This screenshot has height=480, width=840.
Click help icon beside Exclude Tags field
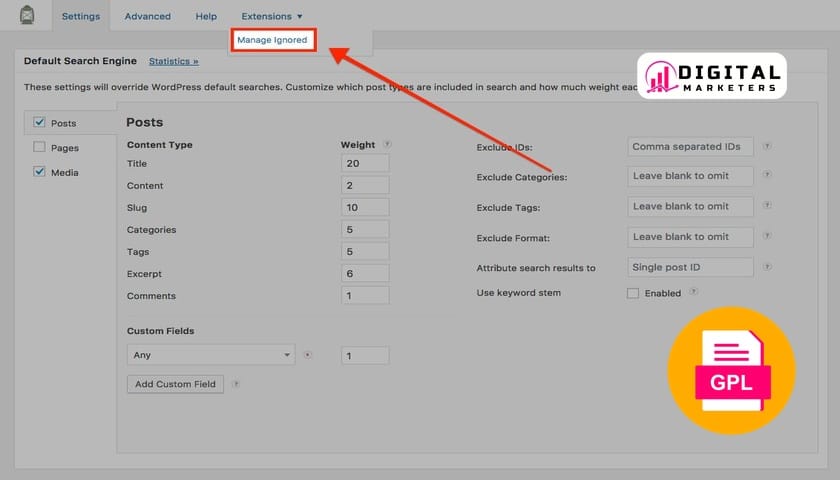(767, 206)
